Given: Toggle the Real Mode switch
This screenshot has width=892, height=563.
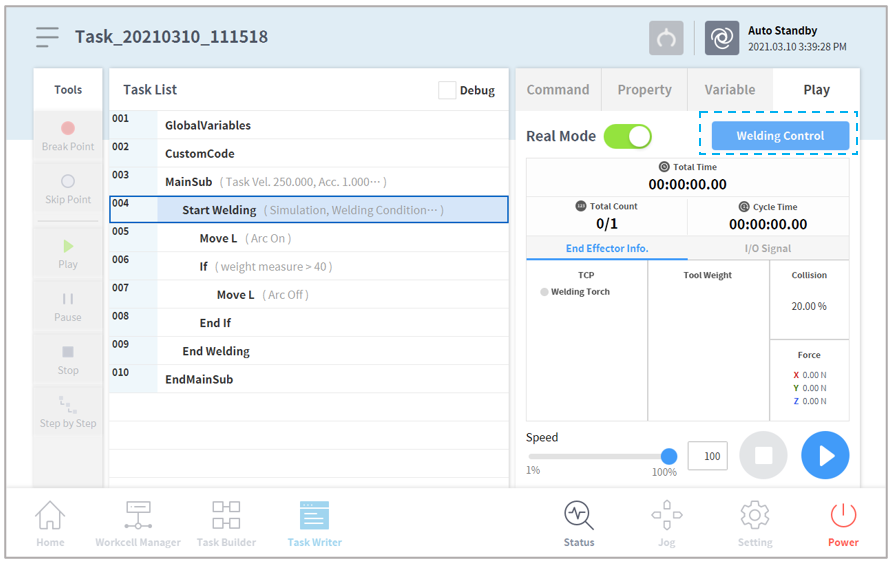Looking at the screenshot, I should [627, 136].
